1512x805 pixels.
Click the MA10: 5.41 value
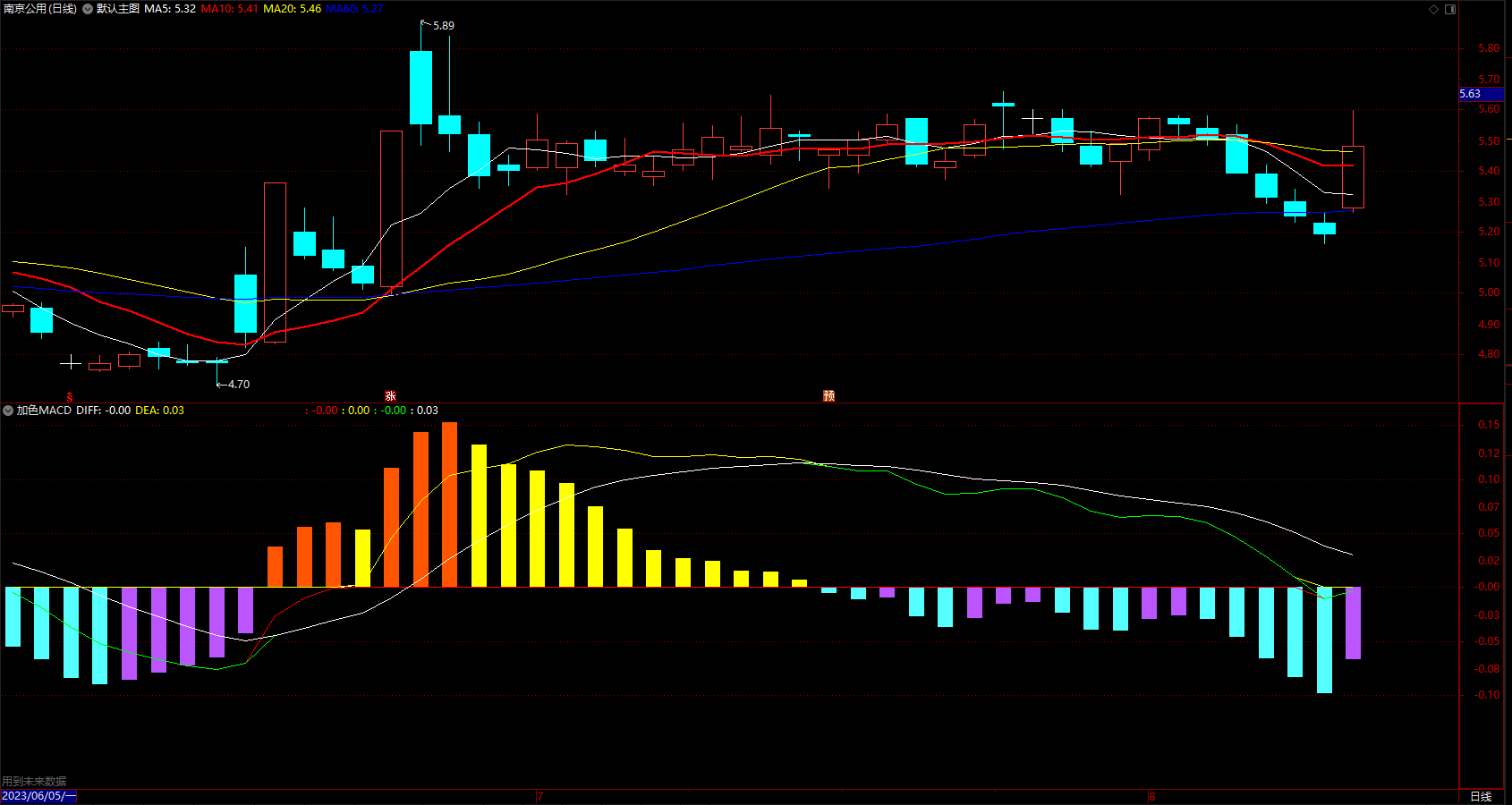click(229, 9)
